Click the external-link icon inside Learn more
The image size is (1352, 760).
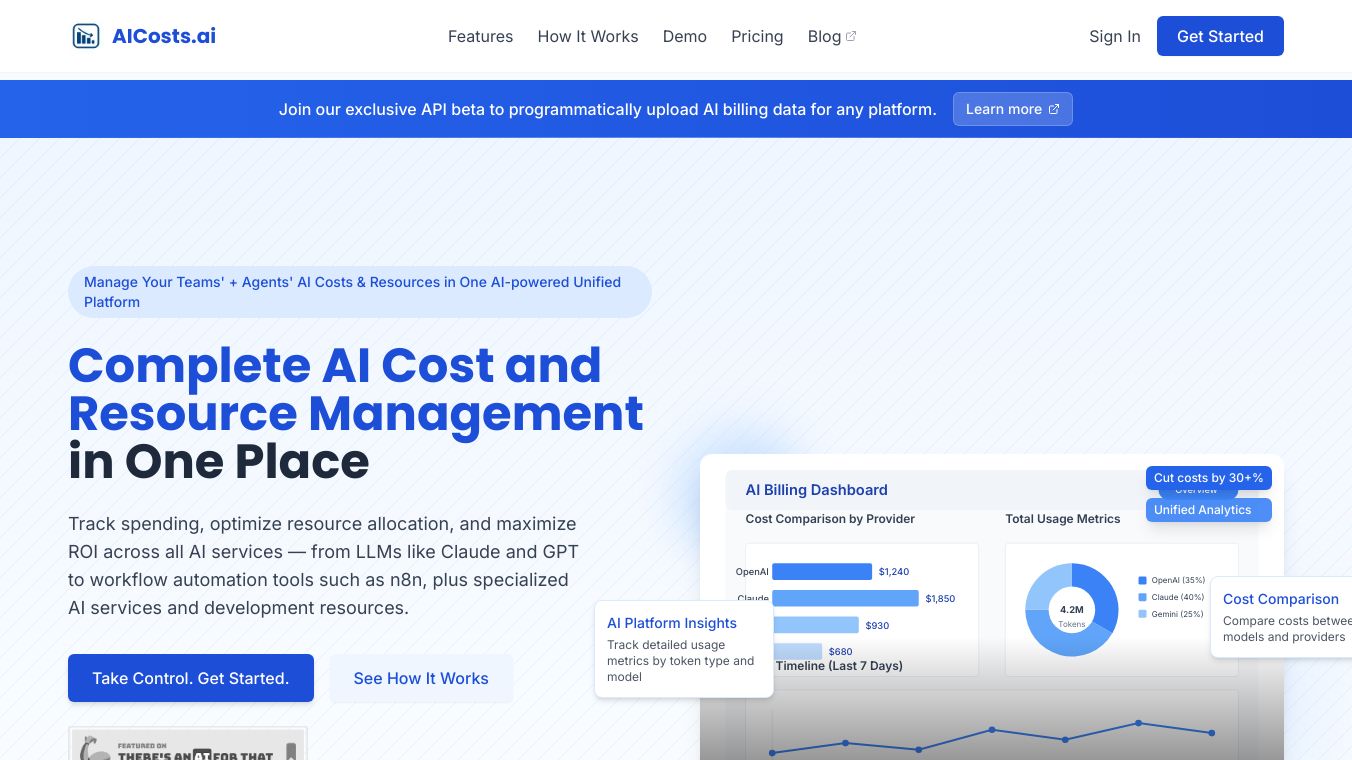coord(1054,109)
